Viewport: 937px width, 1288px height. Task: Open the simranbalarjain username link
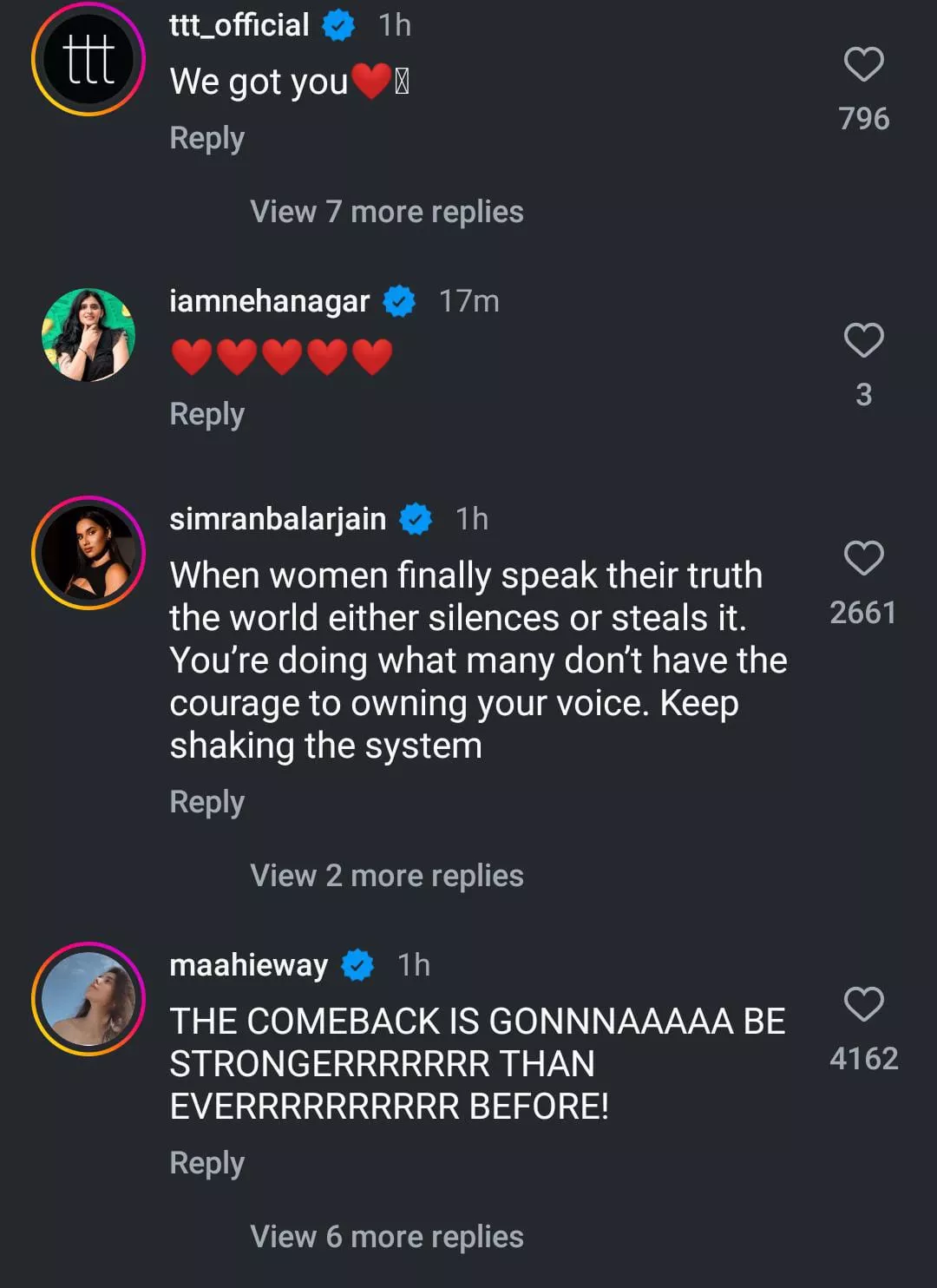click(278, 519)
